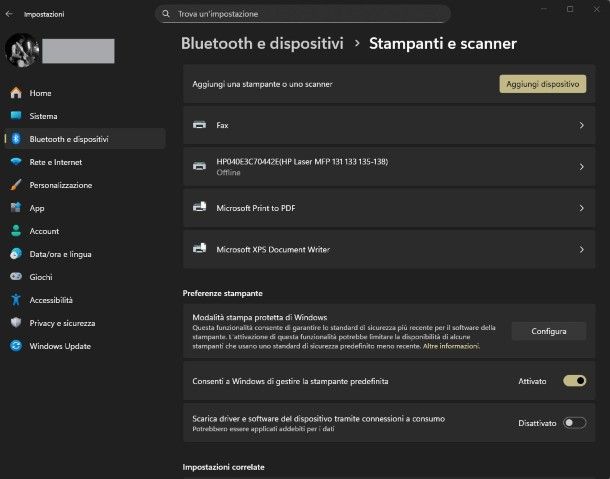This screenshot has height=479, width=610.
Task: Click the Configura button
Action: [548, 331]
